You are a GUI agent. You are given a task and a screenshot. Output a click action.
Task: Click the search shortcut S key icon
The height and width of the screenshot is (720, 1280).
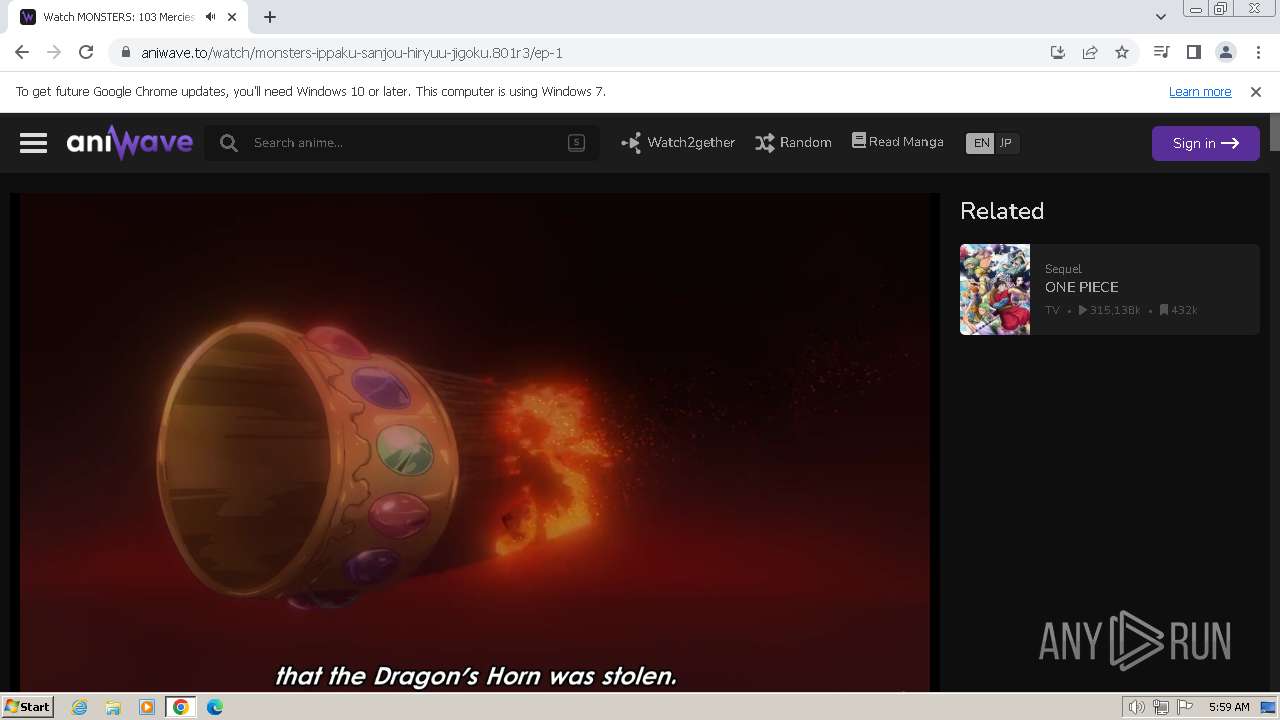click(576, 143)
